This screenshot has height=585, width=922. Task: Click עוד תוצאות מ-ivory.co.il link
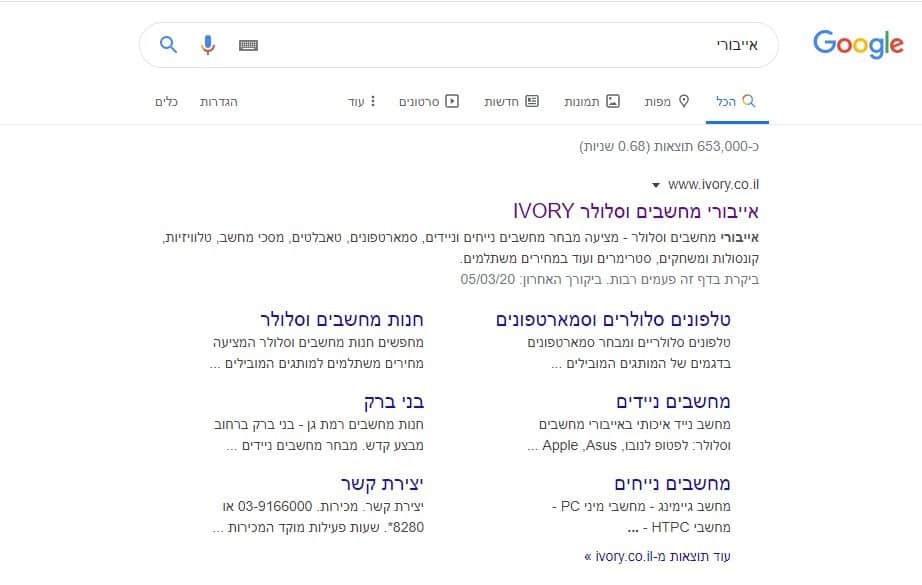(x=657, y=556)
